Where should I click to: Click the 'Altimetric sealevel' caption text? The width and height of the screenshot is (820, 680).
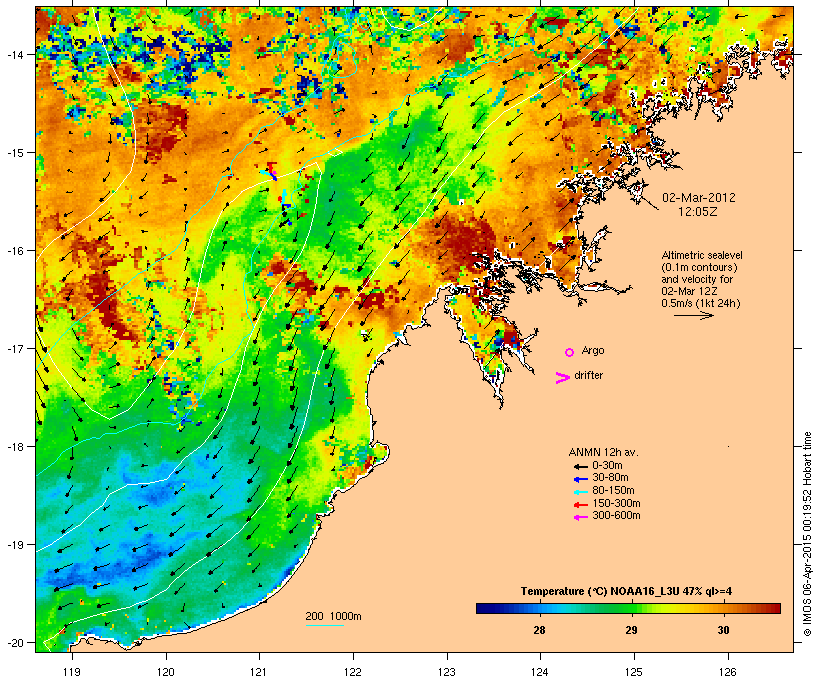(702, 255)
